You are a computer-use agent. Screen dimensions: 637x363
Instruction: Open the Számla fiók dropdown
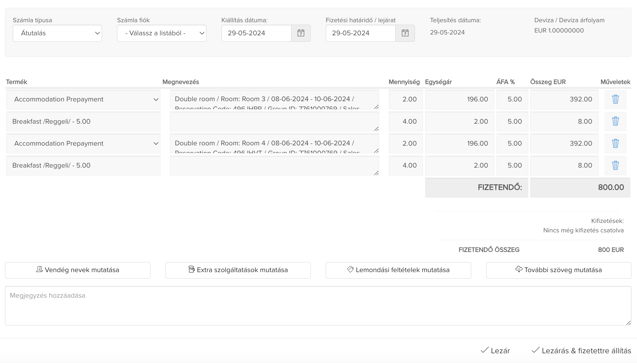162,33
